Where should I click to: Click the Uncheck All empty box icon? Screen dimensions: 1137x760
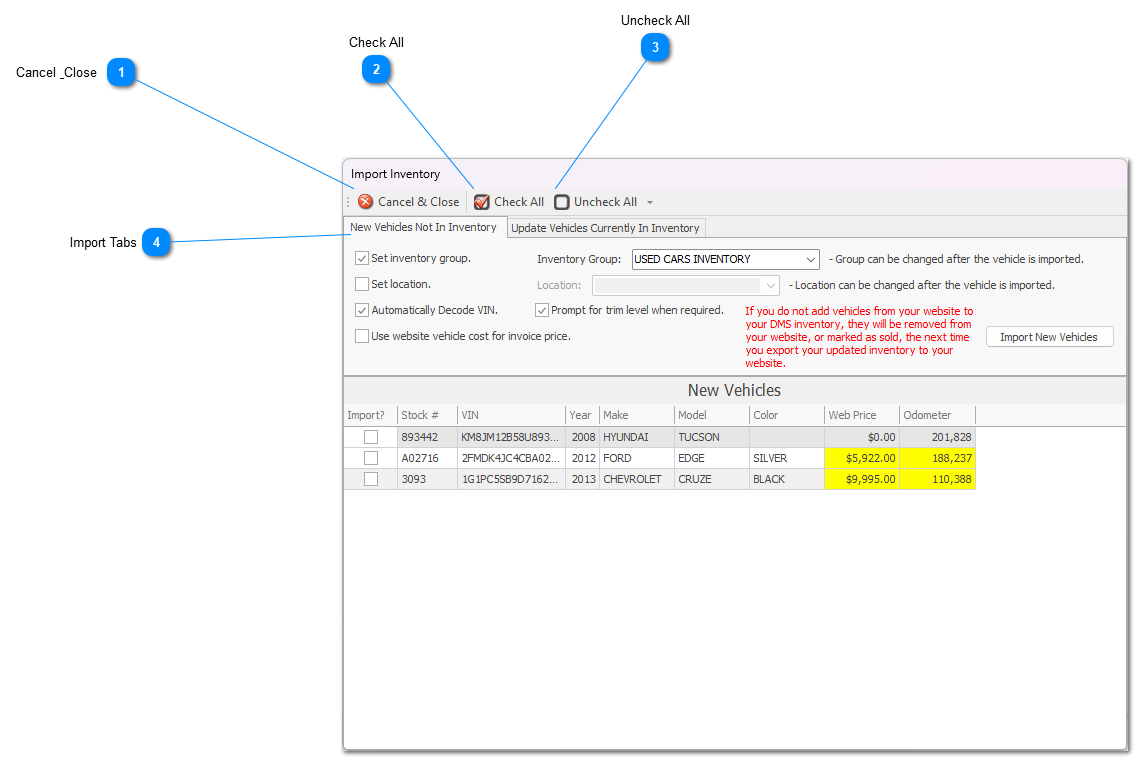click(x=561, y=202)
